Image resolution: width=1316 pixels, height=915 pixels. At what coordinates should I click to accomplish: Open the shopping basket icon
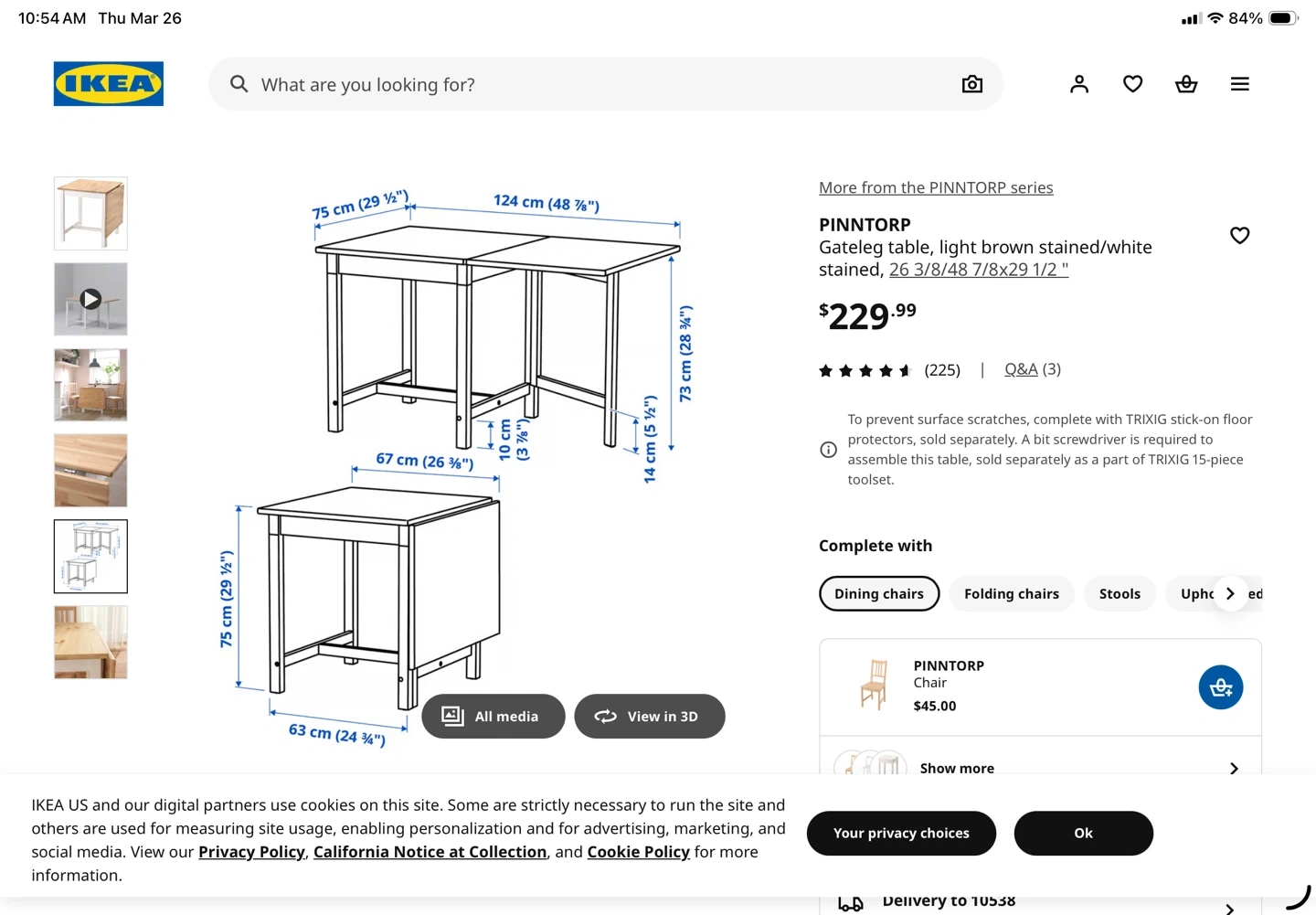[x=1186, y=84]
